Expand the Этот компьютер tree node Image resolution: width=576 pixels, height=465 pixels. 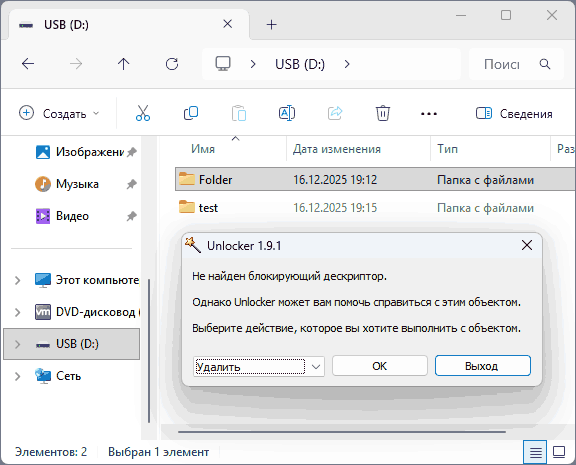(17, 281)
